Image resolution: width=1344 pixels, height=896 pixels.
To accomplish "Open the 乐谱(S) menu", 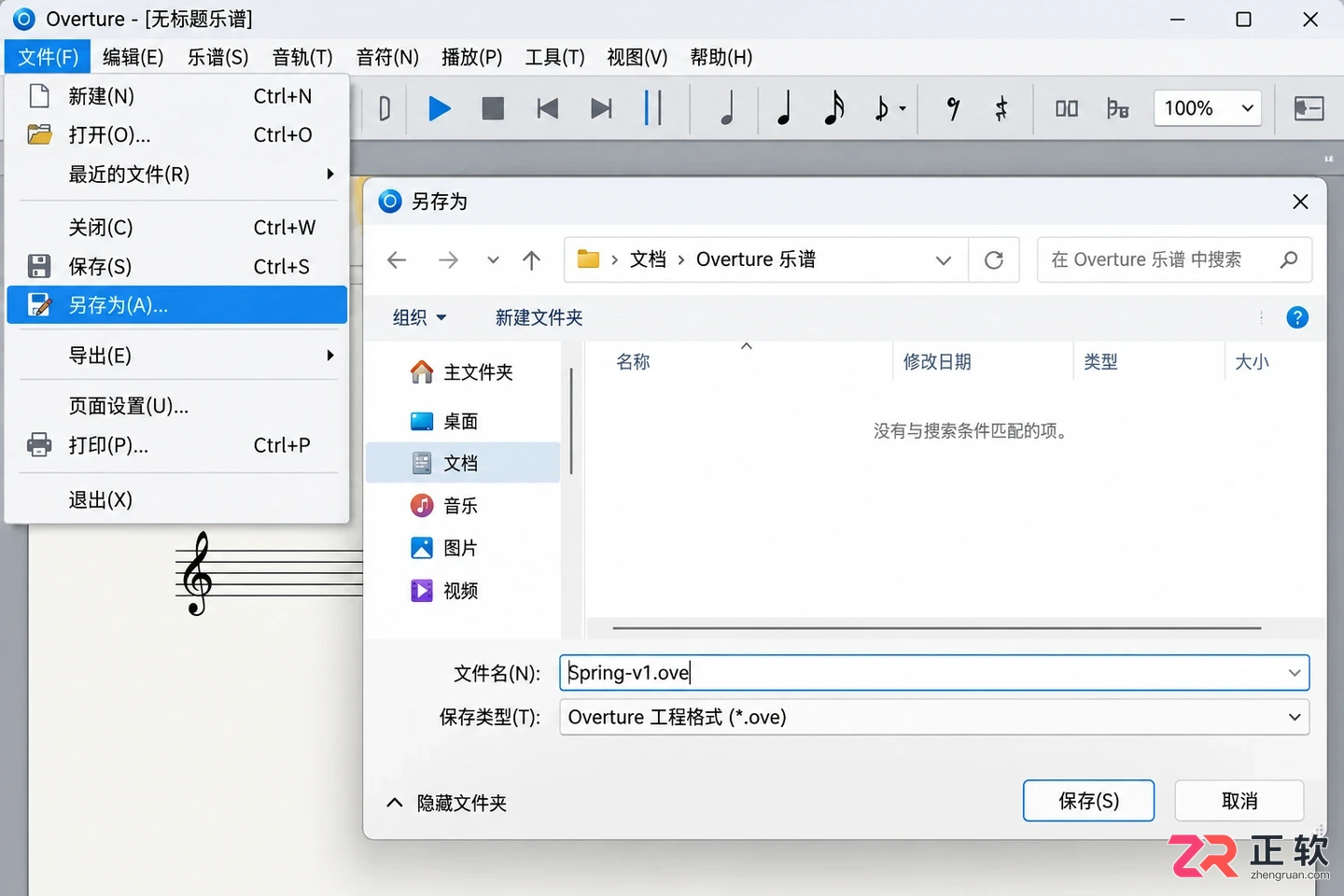I will (218, 57).
